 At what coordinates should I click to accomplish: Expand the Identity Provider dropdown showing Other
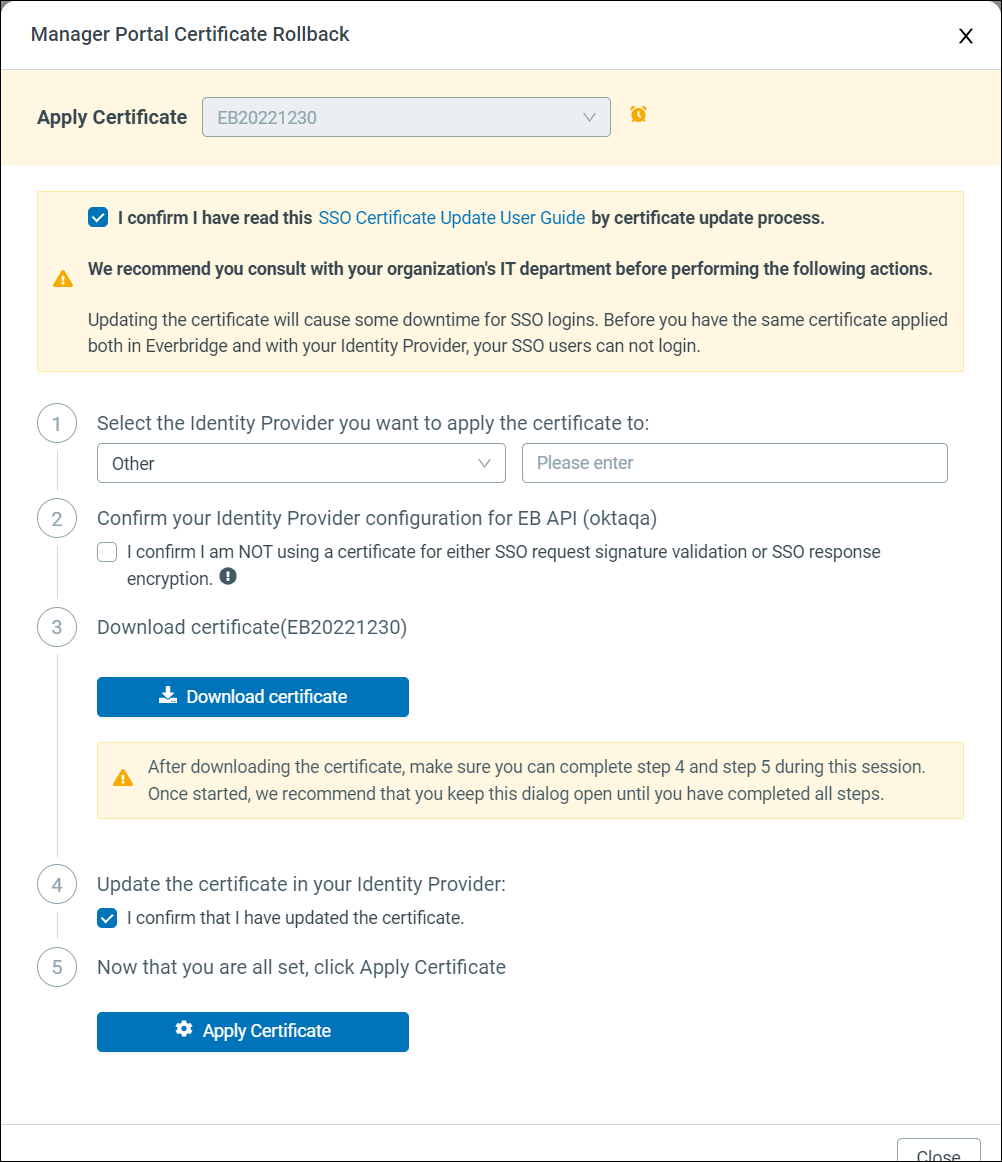[301, 464]
